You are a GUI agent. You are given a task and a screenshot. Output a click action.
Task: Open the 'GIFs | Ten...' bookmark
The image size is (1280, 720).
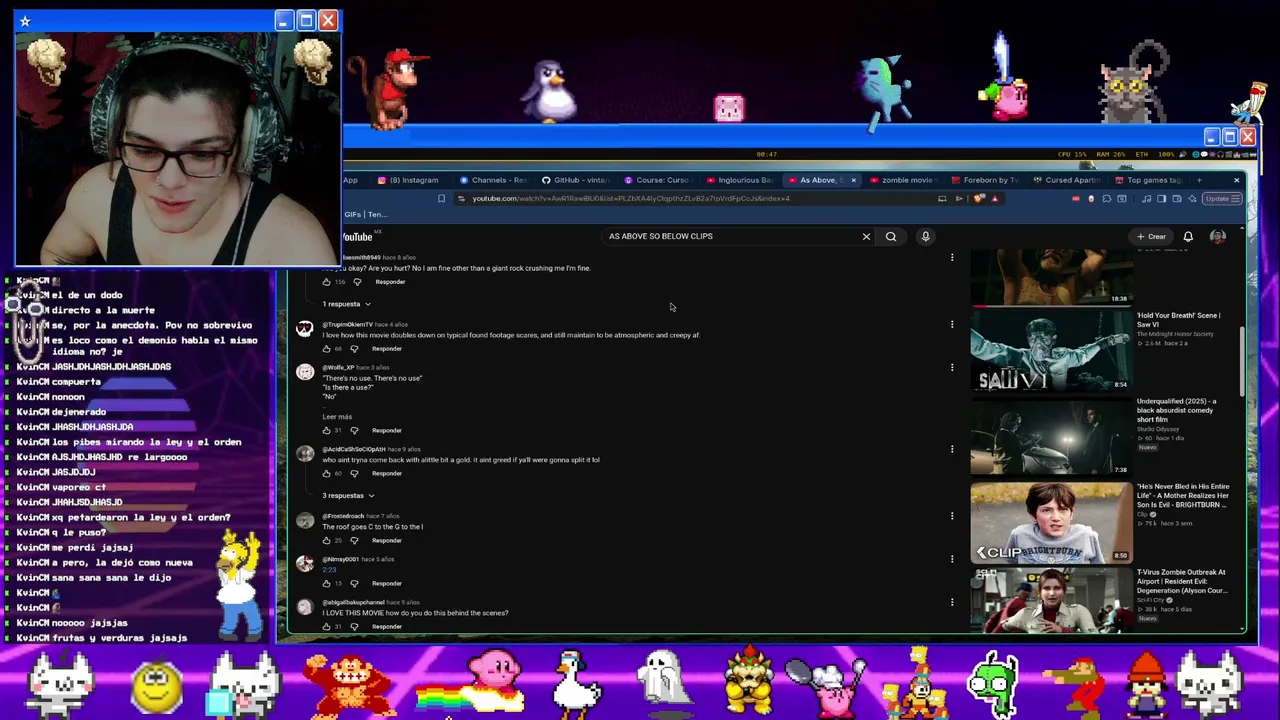pyautogui.click(x=365, y=215)
